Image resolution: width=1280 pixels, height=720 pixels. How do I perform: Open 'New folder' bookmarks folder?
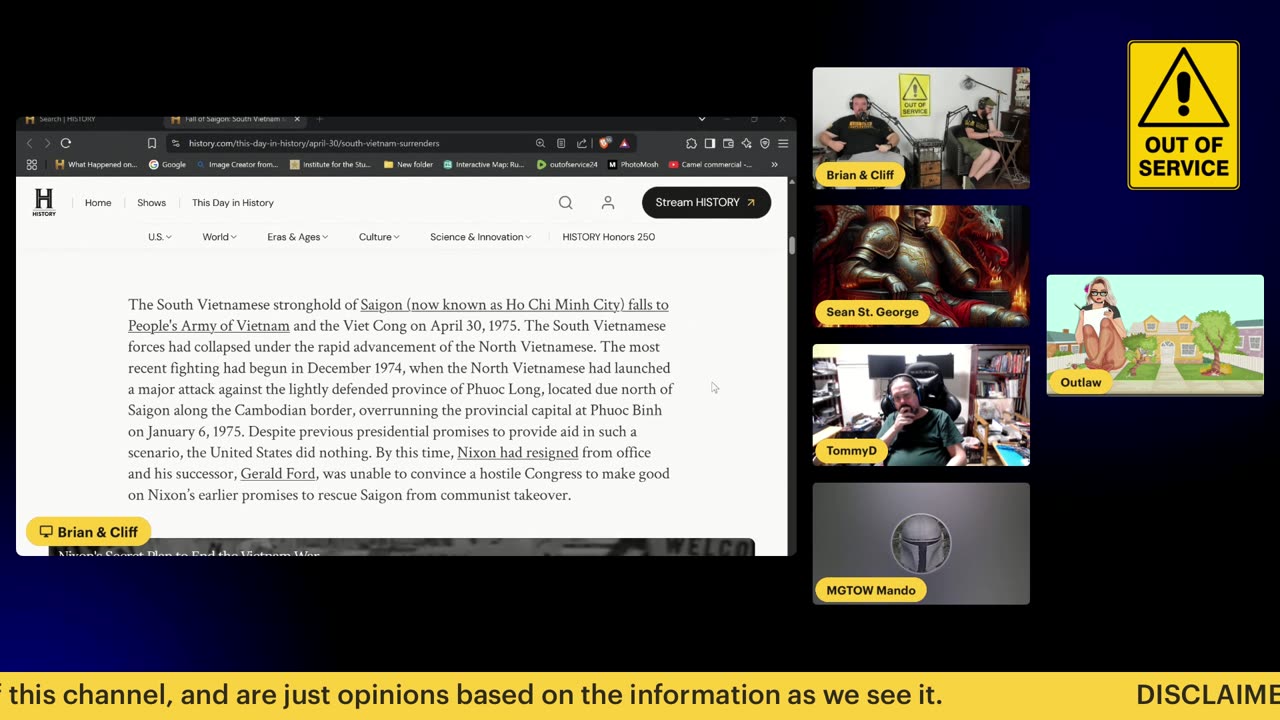[407, 164]
